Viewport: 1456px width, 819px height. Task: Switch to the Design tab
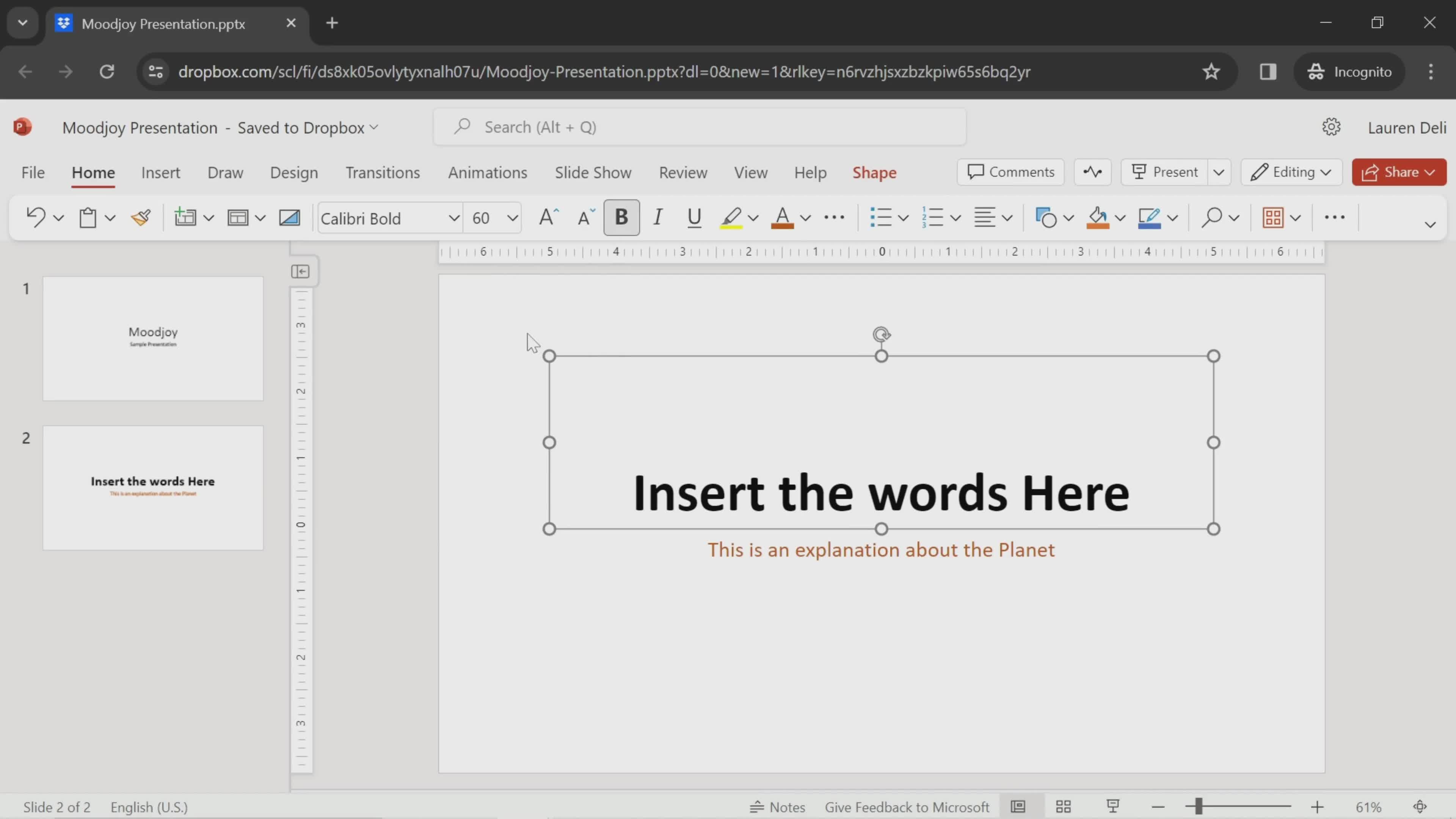click(294, 173)
